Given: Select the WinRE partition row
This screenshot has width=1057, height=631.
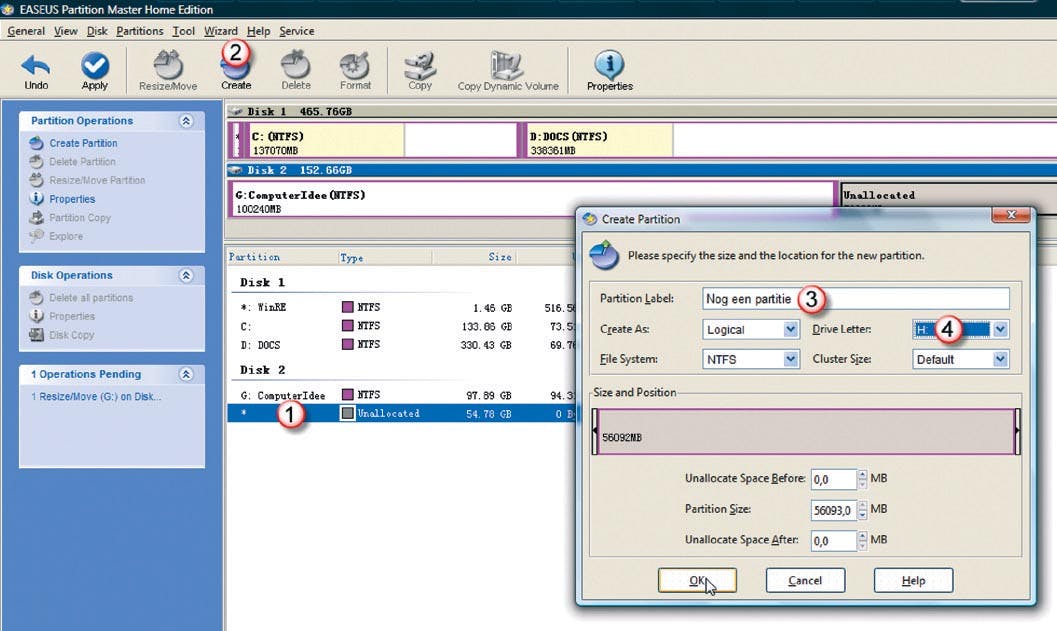Looking at the screenshot, I should click(401, 307).
